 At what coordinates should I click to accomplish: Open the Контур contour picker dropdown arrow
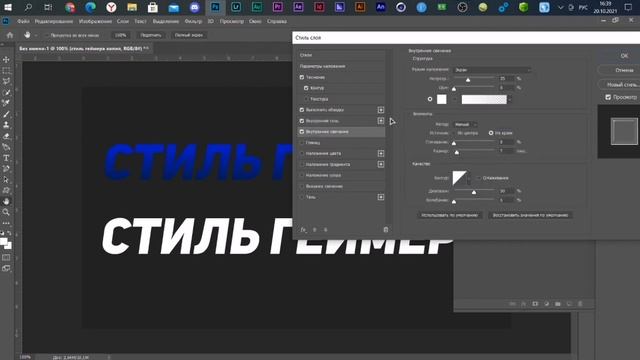point(469,178)
